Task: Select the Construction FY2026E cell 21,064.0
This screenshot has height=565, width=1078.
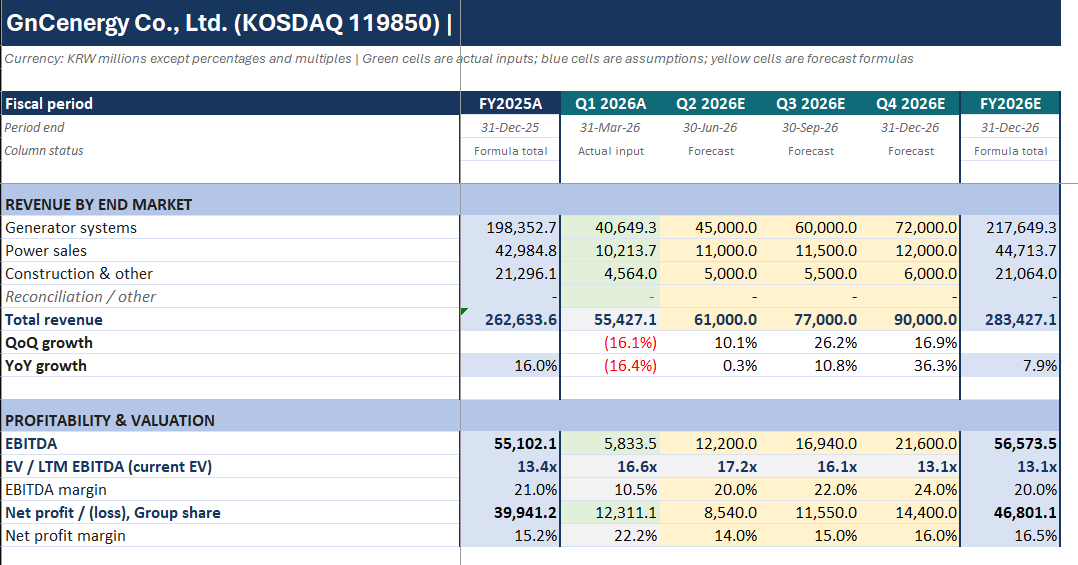Action: [1010, 274]
